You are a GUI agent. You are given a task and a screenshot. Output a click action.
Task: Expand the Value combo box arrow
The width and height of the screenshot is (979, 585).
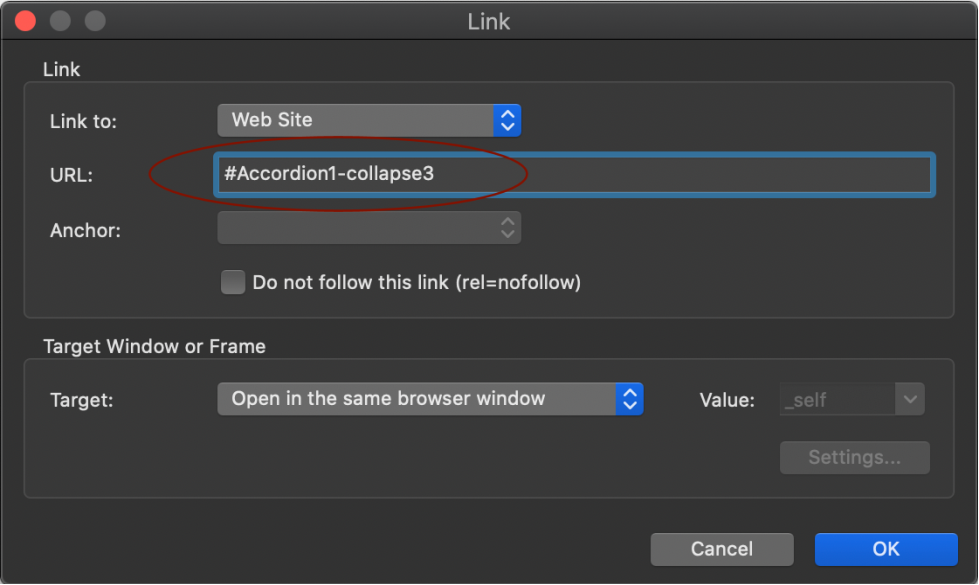(910, 400)
